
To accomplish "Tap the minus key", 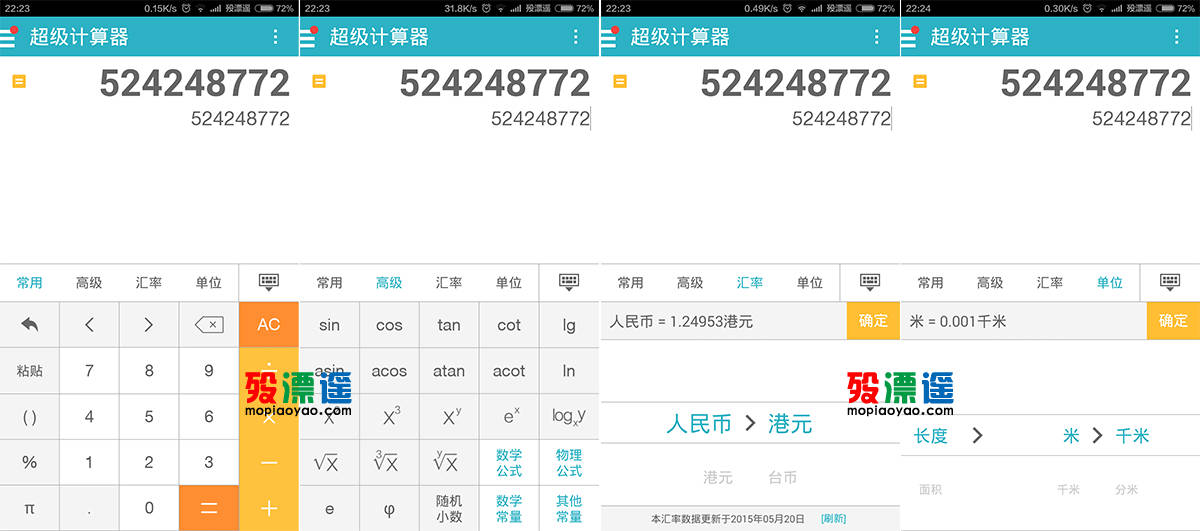I will pos(269,463).
